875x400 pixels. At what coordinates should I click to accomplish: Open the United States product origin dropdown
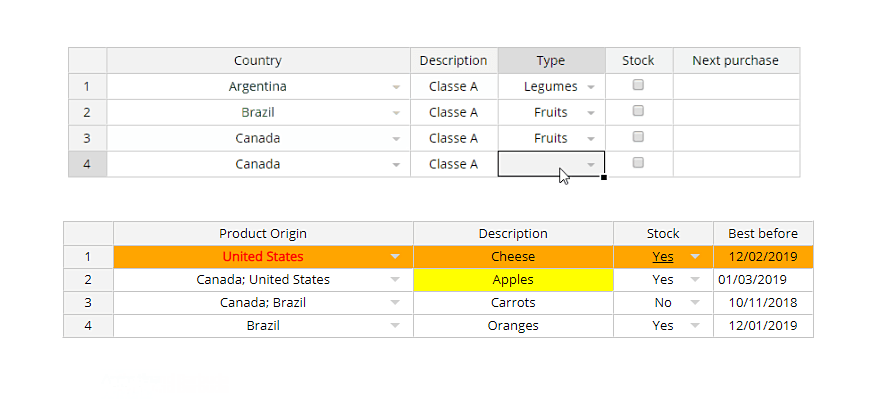(396, 257)
